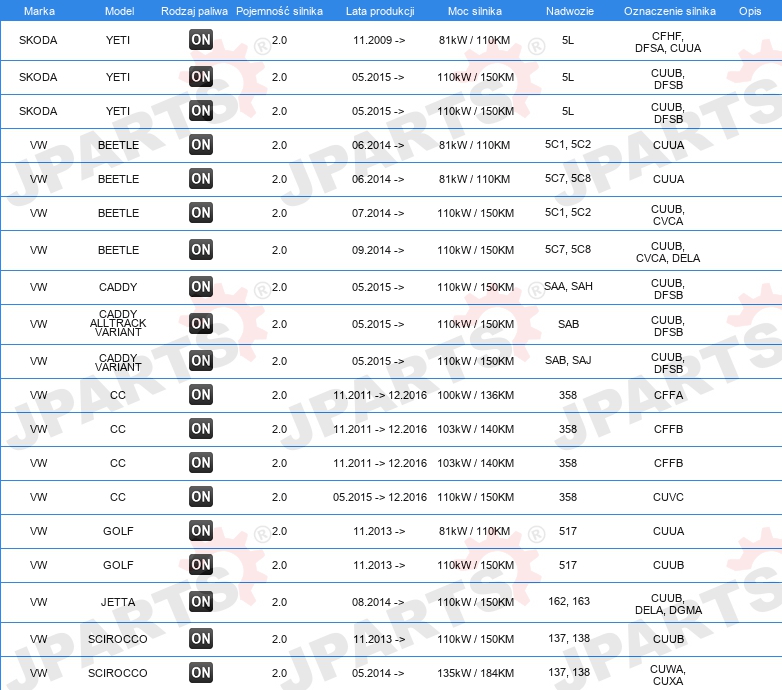
Task: Click the ON icon in the Beetle 06.2014 5C7, 5C8 row
Action: point(201,178)
